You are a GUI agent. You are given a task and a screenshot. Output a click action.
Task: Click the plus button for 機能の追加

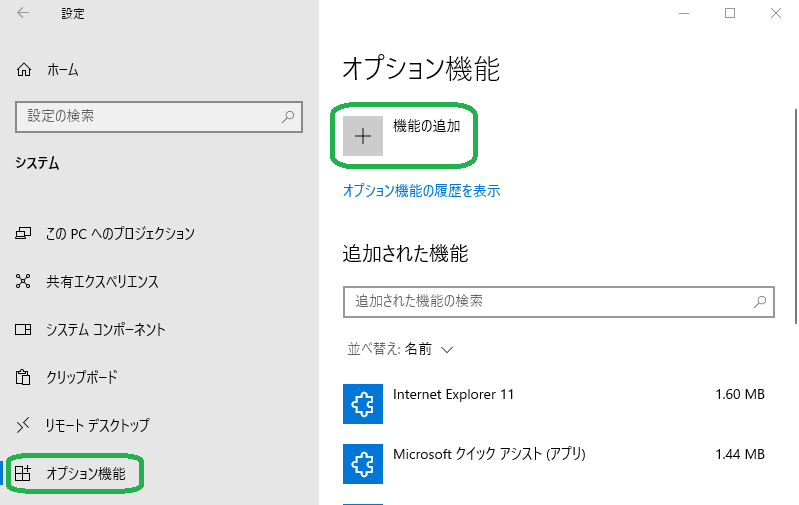(363, 136)
